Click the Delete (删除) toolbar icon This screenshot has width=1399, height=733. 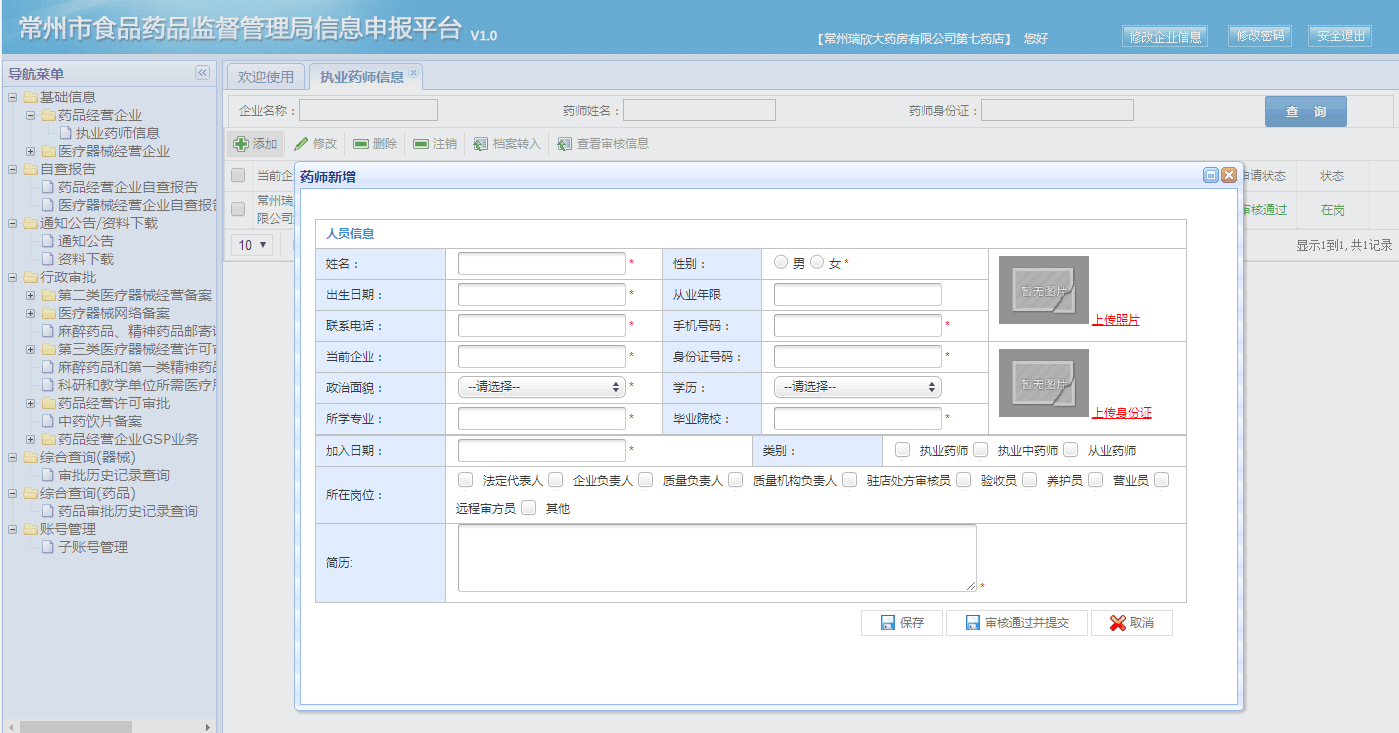361,144
